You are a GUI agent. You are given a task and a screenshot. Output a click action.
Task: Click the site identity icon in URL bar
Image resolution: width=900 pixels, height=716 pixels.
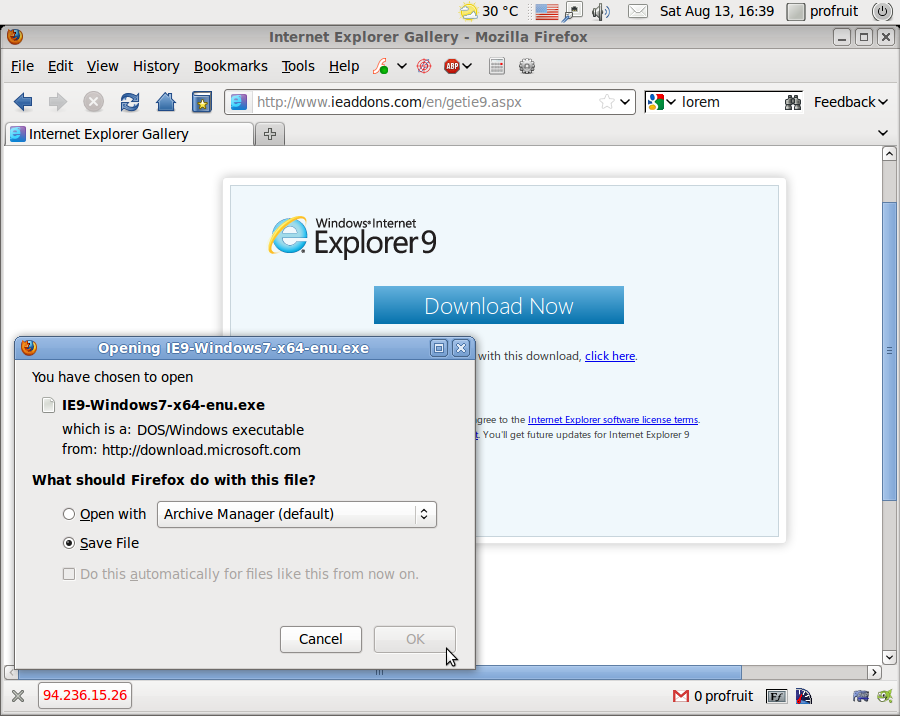pos(239,102)
